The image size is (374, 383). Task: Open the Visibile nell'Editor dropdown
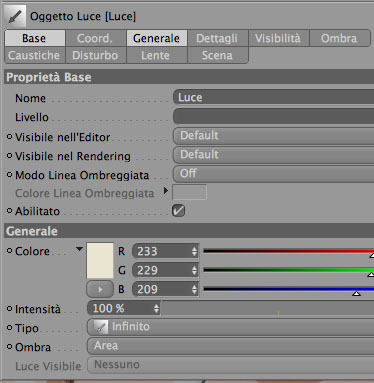273,136
